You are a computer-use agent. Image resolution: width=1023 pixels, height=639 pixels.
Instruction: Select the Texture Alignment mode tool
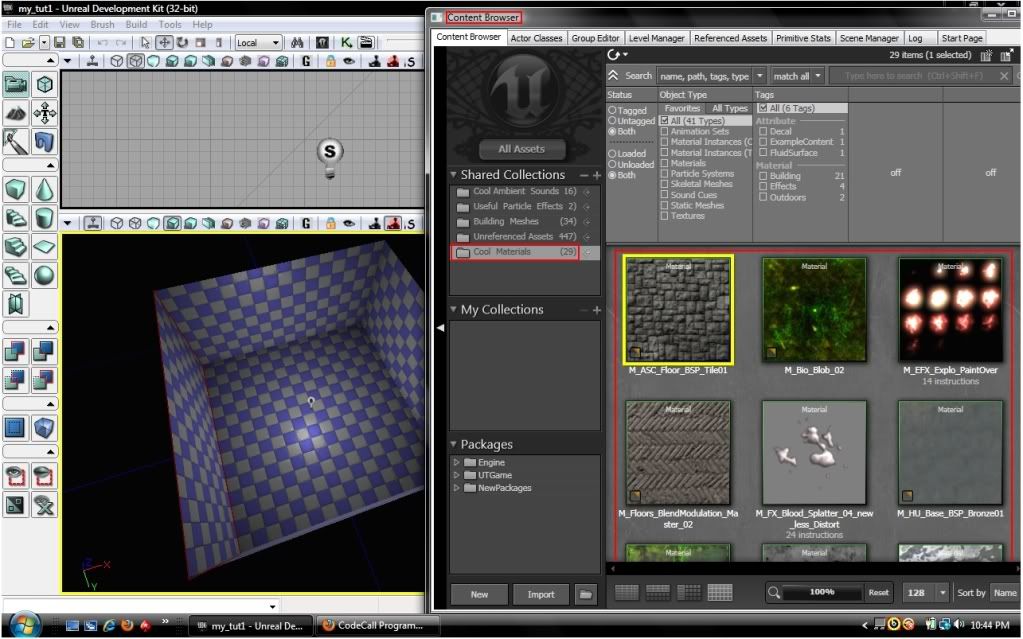44,114
